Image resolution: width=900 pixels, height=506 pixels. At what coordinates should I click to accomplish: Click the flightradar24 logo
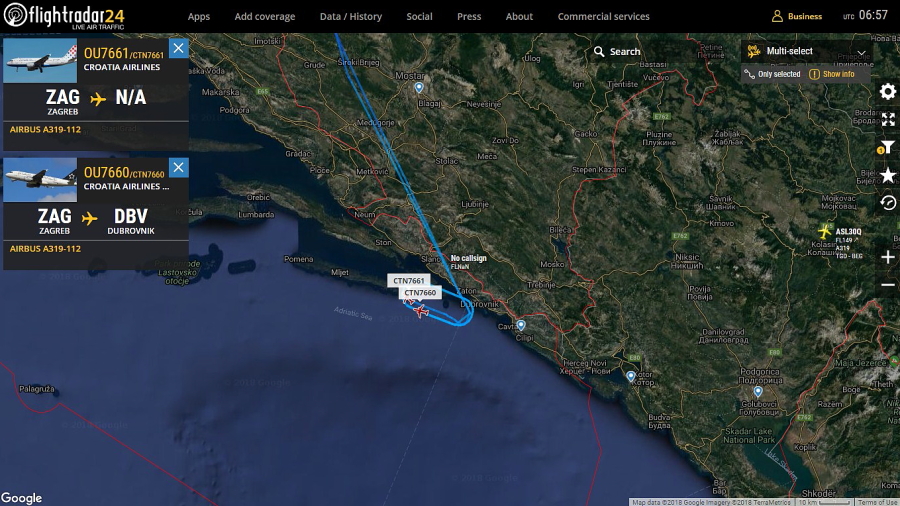click(64, 15)
